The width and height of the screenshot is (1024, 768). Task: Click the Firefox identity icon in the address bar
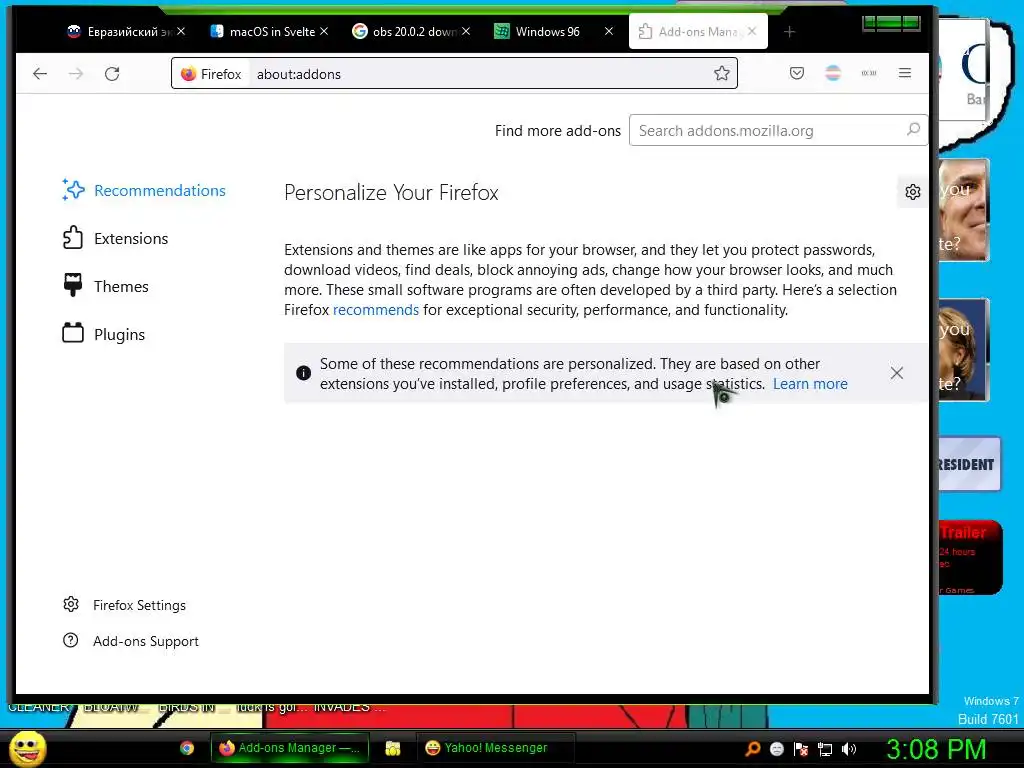(x=211, y=74)
